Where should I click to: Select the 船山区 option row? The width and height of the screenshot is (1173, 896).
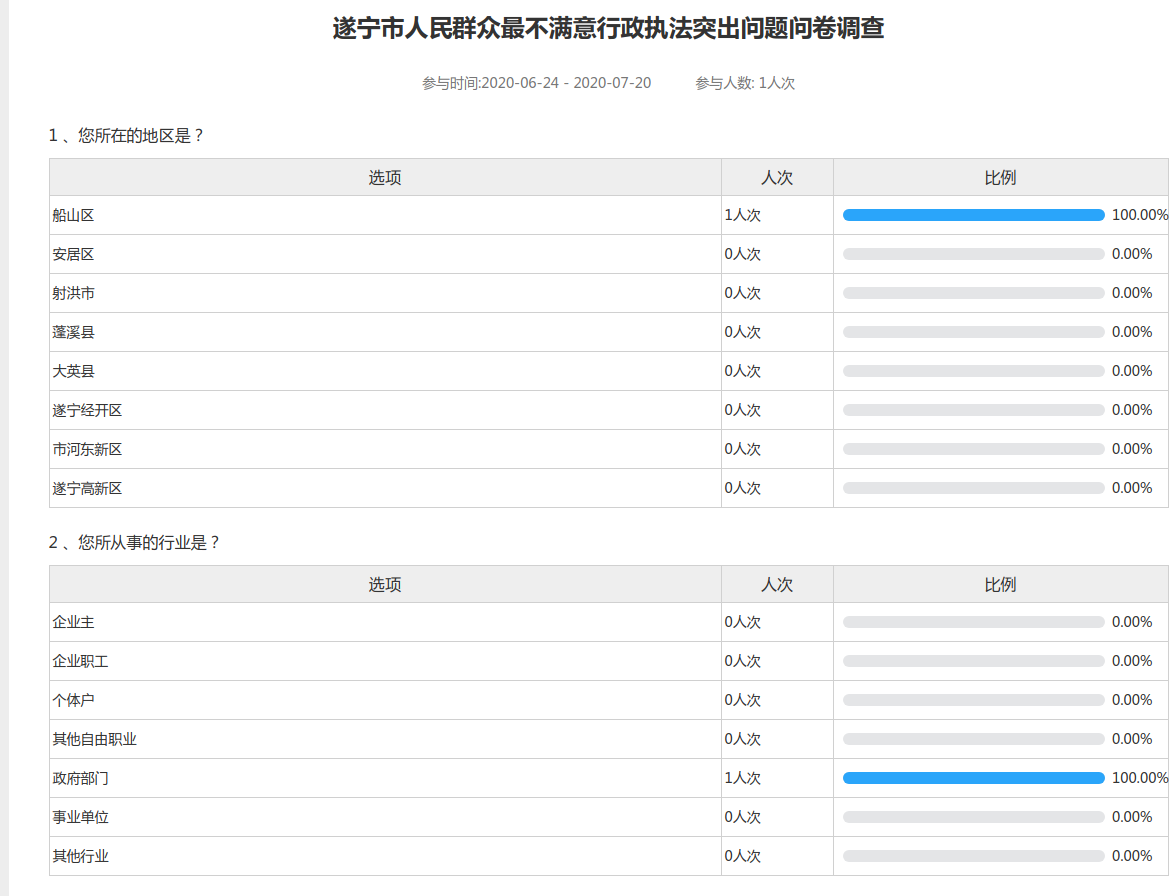pyautogui.click(x=73, y=215)
